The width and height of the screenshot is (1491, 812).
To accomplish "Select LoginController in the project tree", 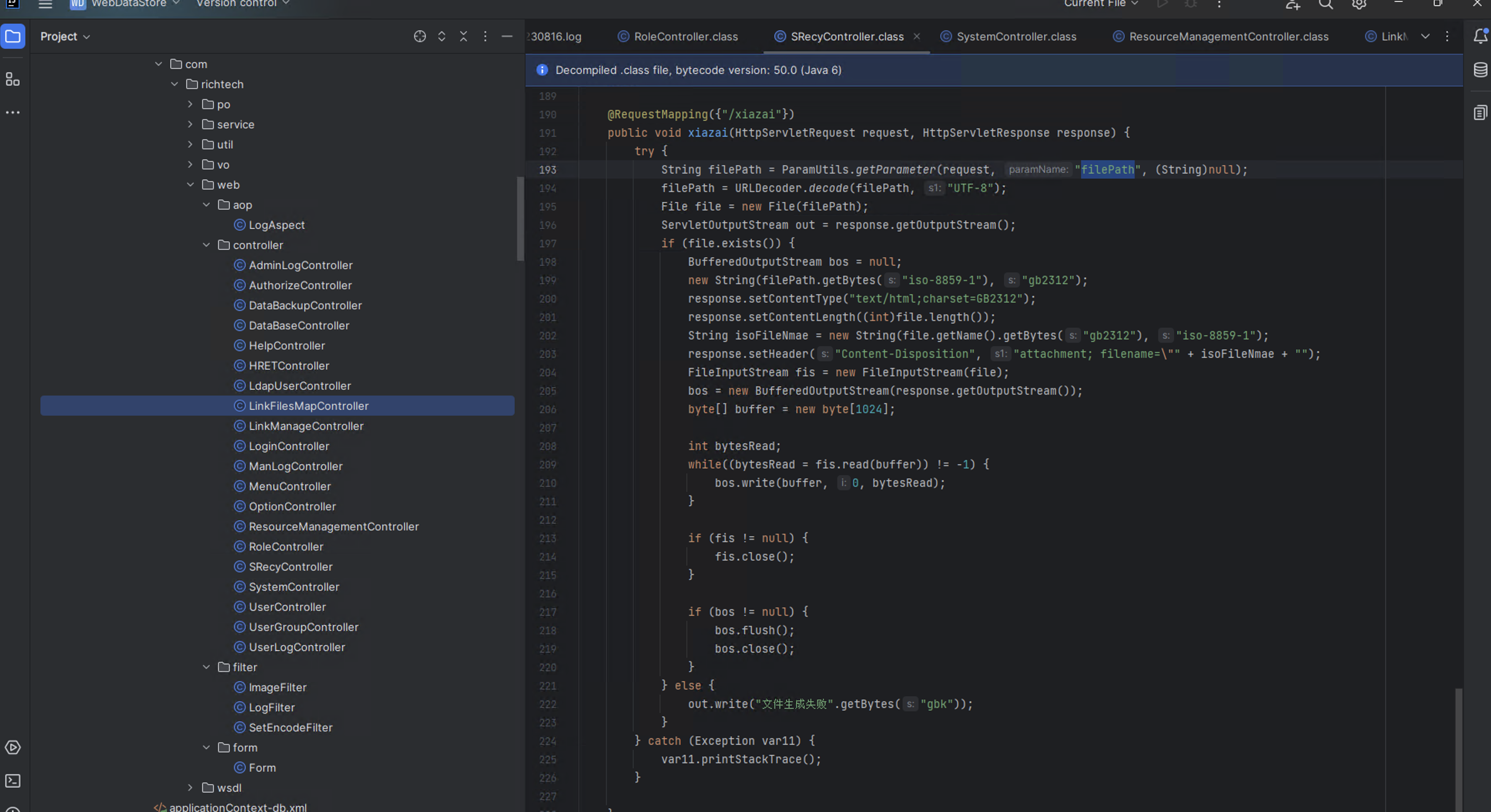I will click(288, 446).
